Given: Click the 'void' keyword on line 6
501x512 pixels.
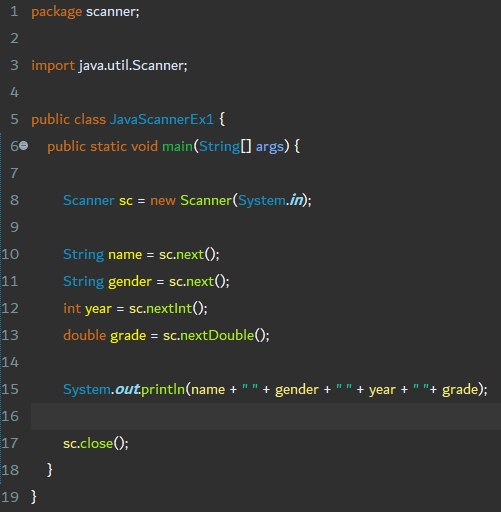Looking at the screenshot, I should (x=144, y=146).
